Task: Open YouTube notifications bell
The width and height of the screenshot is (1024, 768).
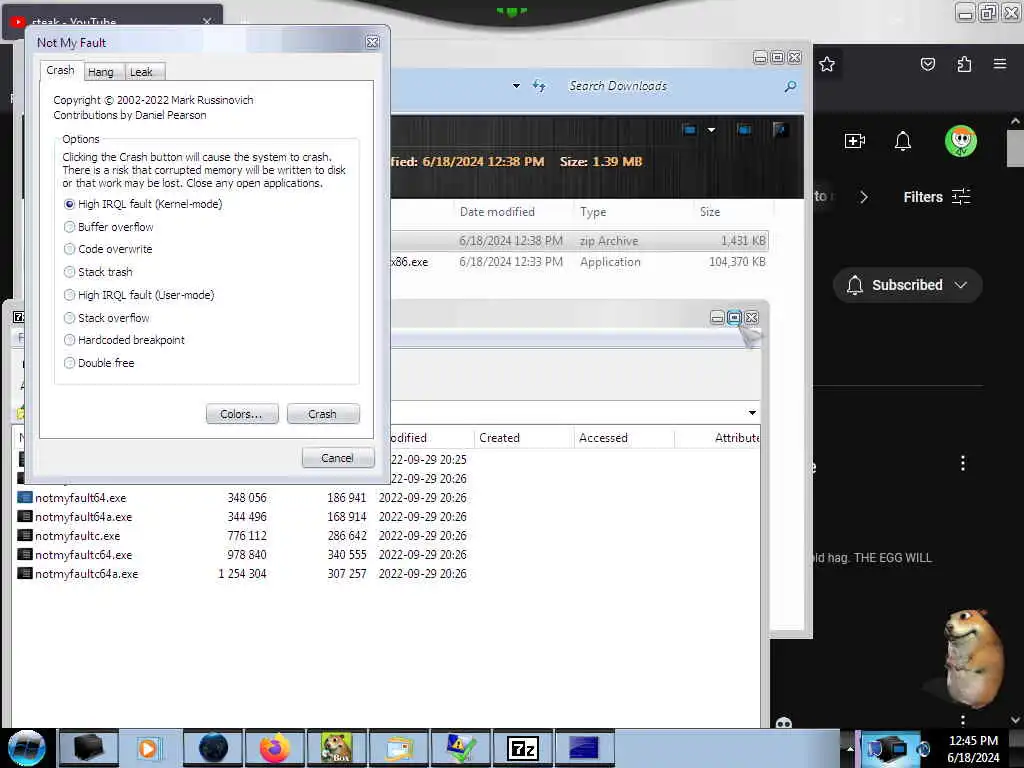Action: coord(903,140)
